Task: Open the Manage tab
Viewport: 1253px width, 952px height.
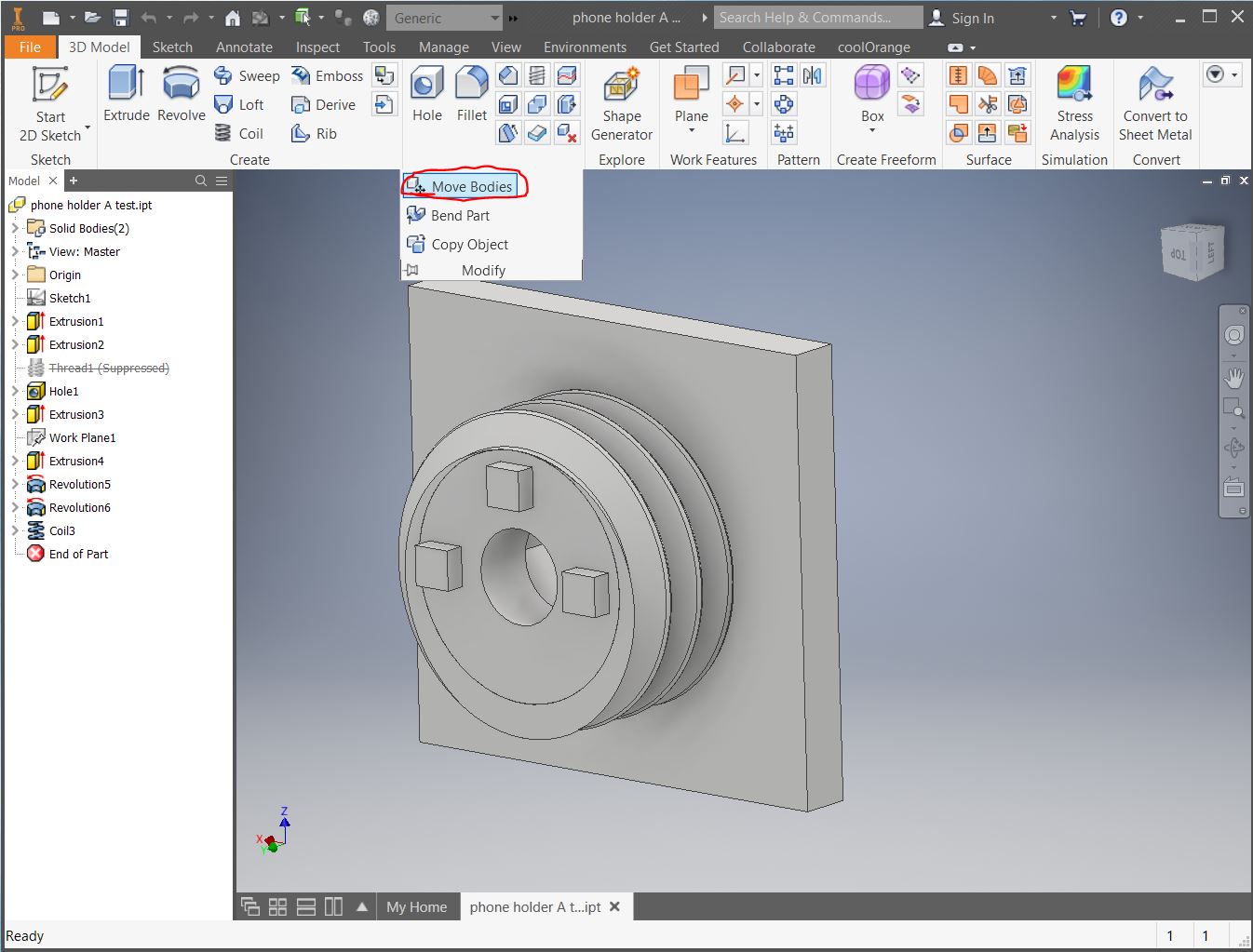Action: point(443,47)
